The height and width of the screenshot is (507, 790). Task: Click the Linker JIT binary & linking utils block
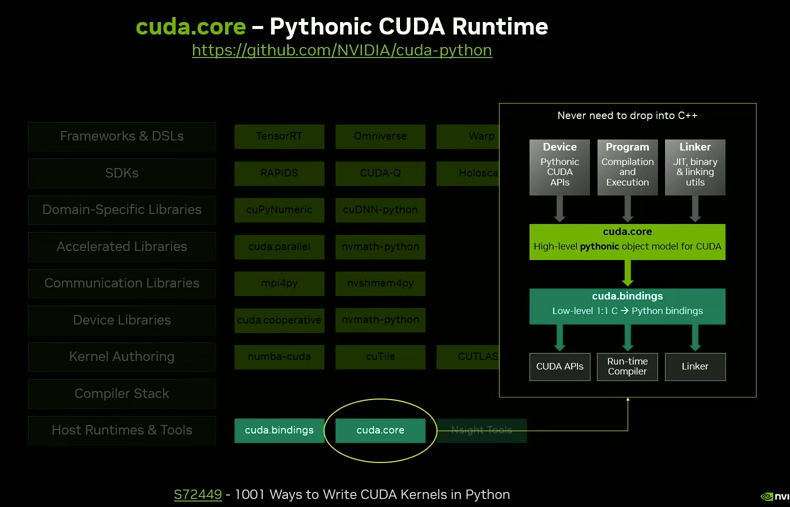tap(695, 167)
